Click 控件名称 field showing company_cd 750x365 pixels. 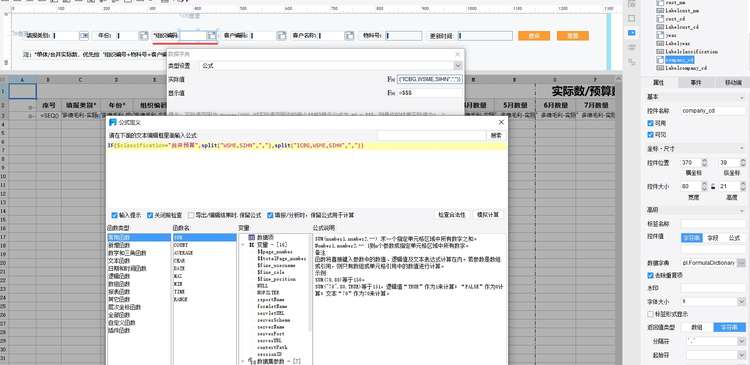pyautogui.click(x=713, y=111)
